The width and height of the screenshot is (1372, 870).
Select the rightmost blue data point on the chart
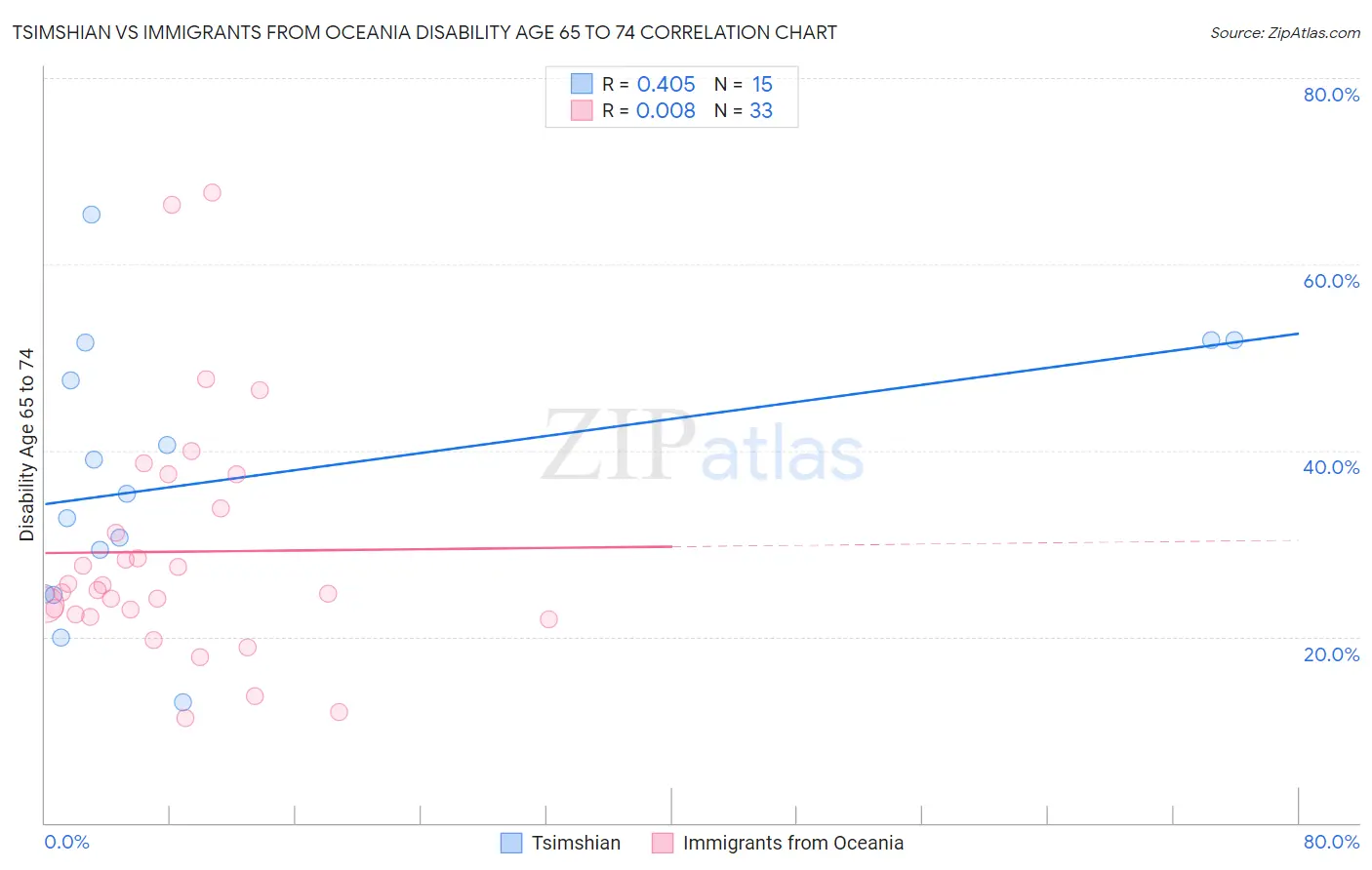[x=1234, y=340]
